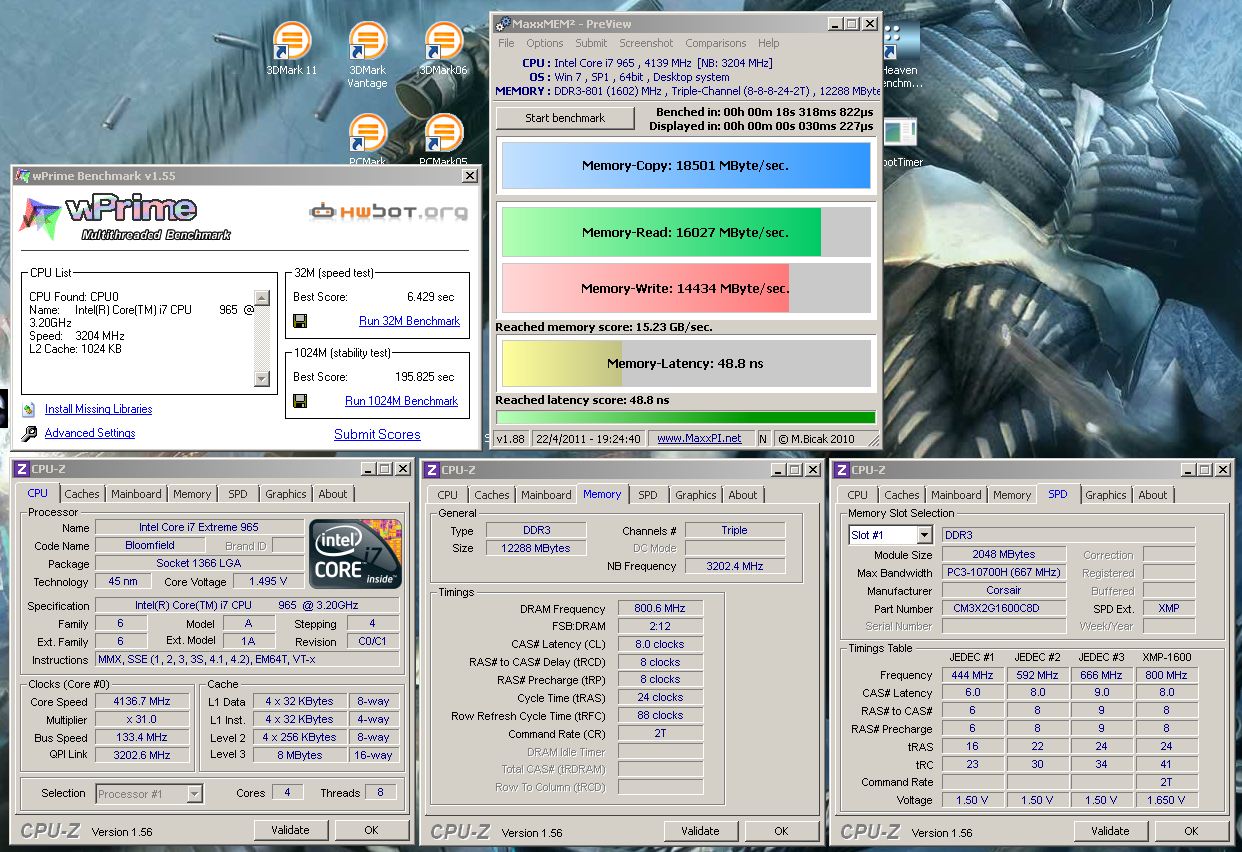
Task: Switch to Graphics tab in middle CPU-Z
Action: (696, 495)
